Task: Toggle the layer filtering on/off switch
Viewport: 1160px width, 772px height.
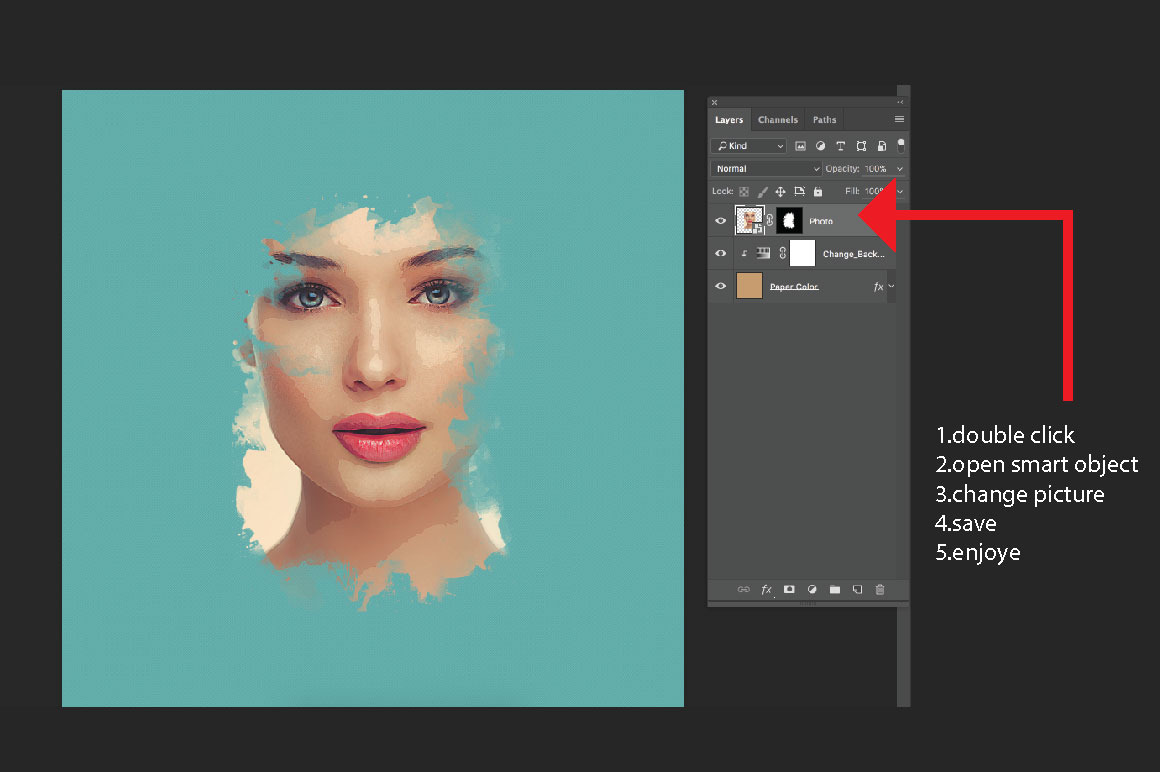Action: [901, 145]
